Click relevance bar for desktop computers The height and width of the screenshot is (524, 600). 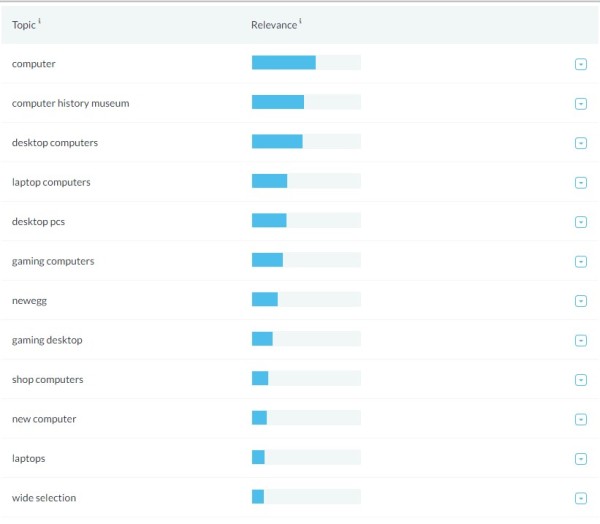[x=306, y=141]
